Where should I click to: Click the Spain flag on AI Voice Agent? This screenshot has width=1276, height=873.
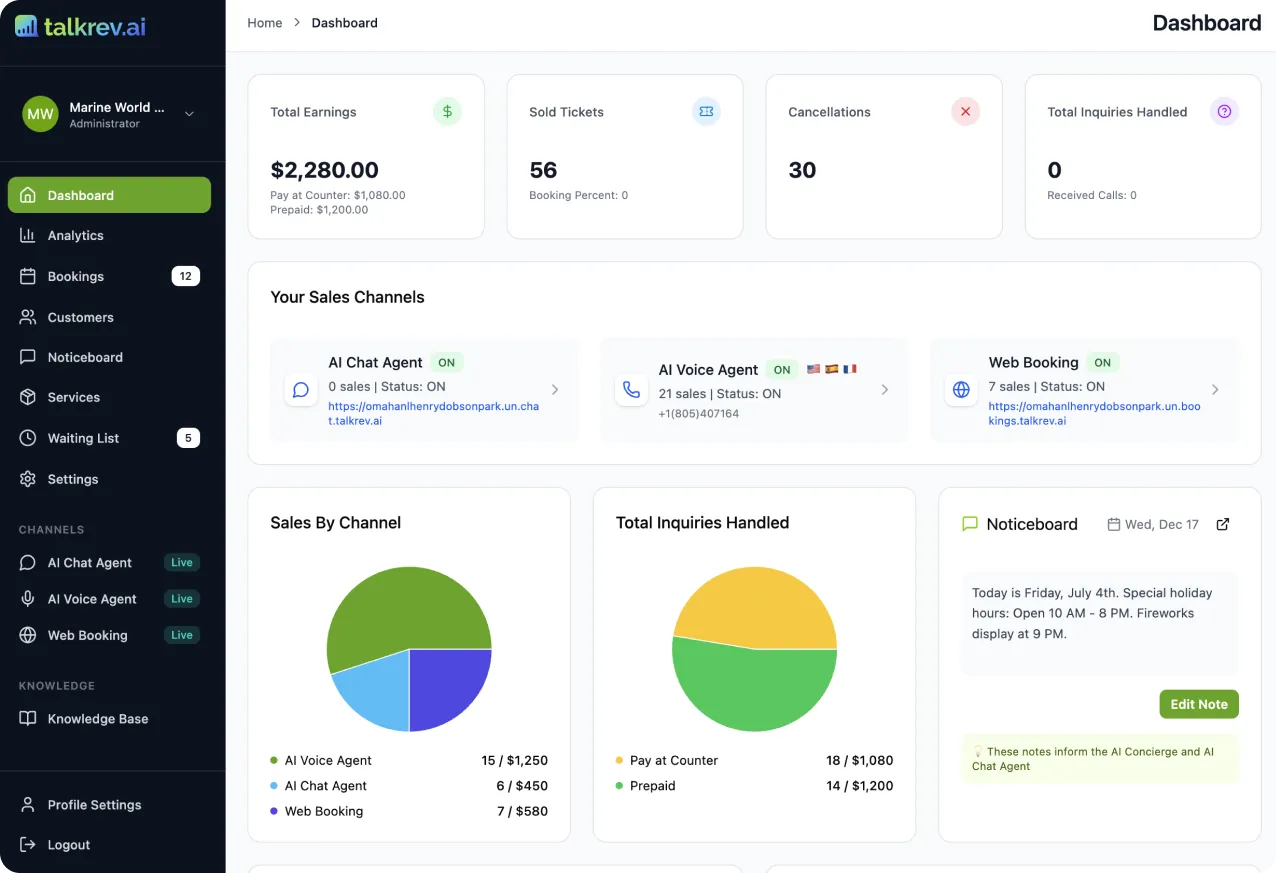(831, 369)
